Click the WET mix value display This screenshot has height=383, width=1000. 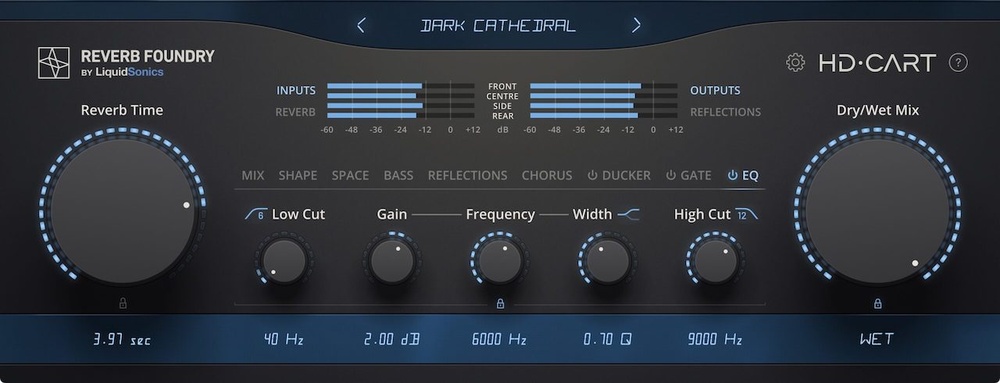point(877,340)
